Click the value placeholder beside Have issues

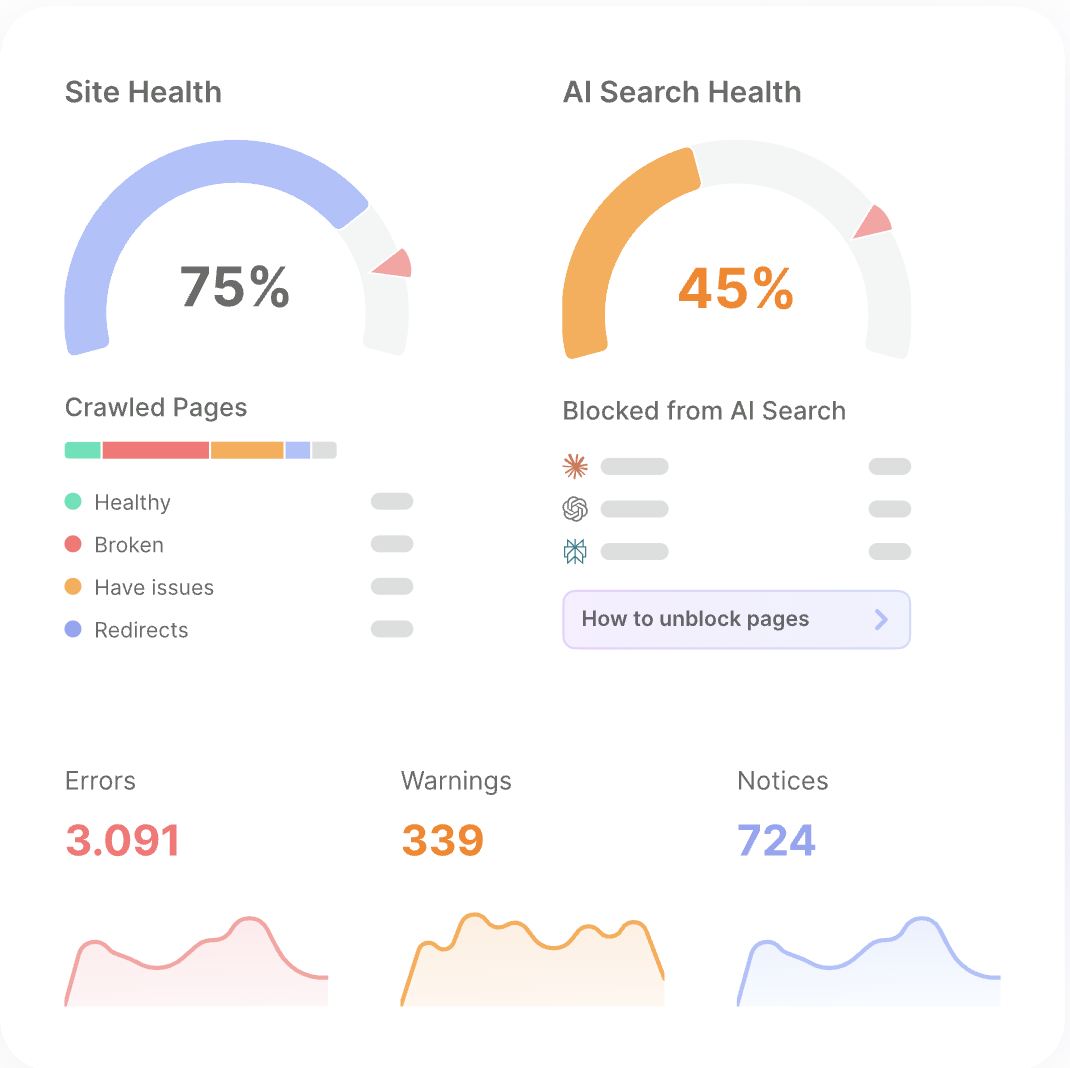[392, 587]
